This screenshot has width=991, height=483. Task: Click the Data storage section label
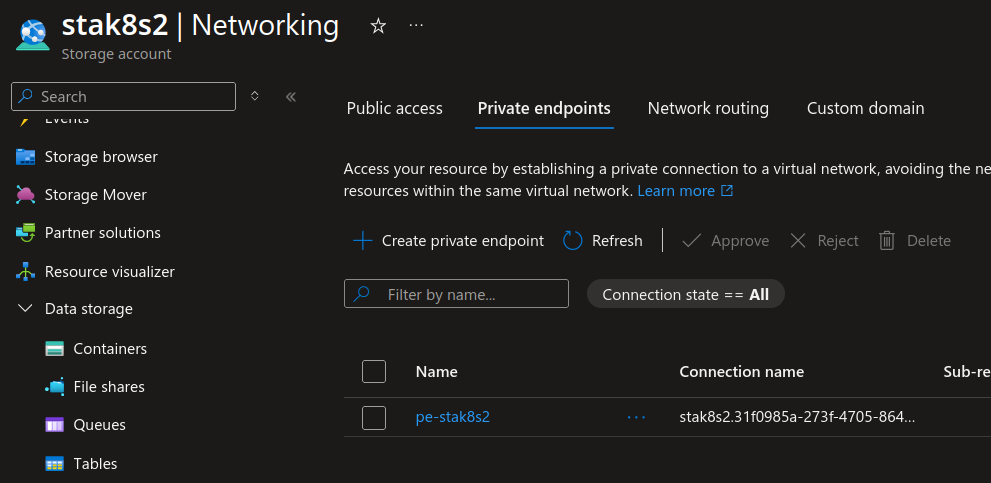[x=88, y=309]
